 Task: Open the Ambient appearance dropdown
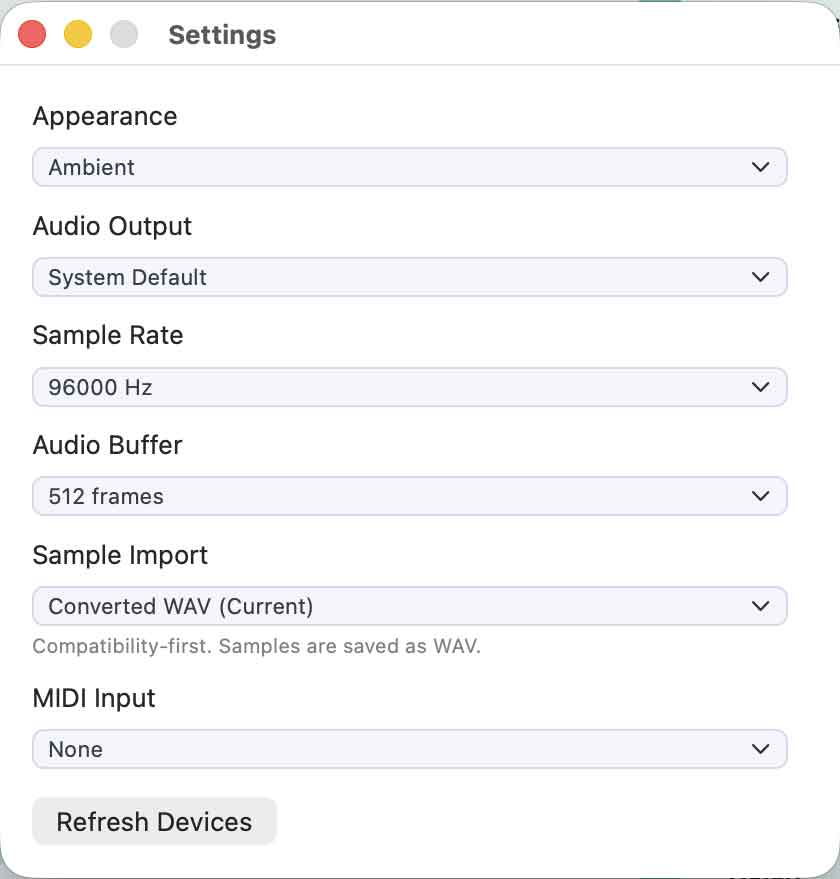(400, 167)
